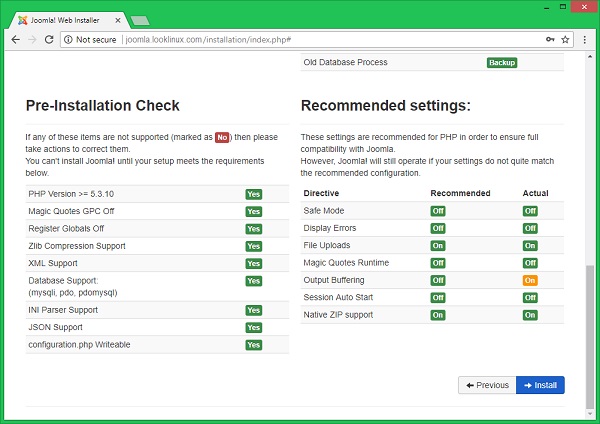This screenshot has width=600, height=424.
Task: Click the browser back arrow
Action: [x=15, y=39]
